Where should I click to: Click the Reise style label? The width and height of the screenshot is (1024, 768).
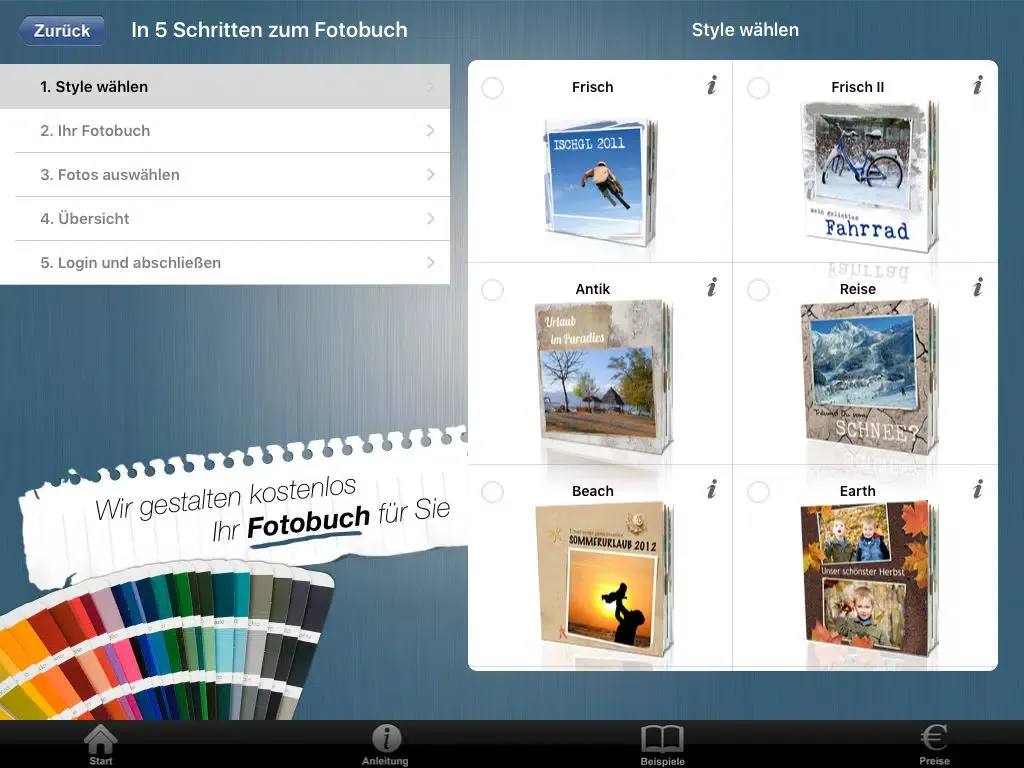coord(857,289)
